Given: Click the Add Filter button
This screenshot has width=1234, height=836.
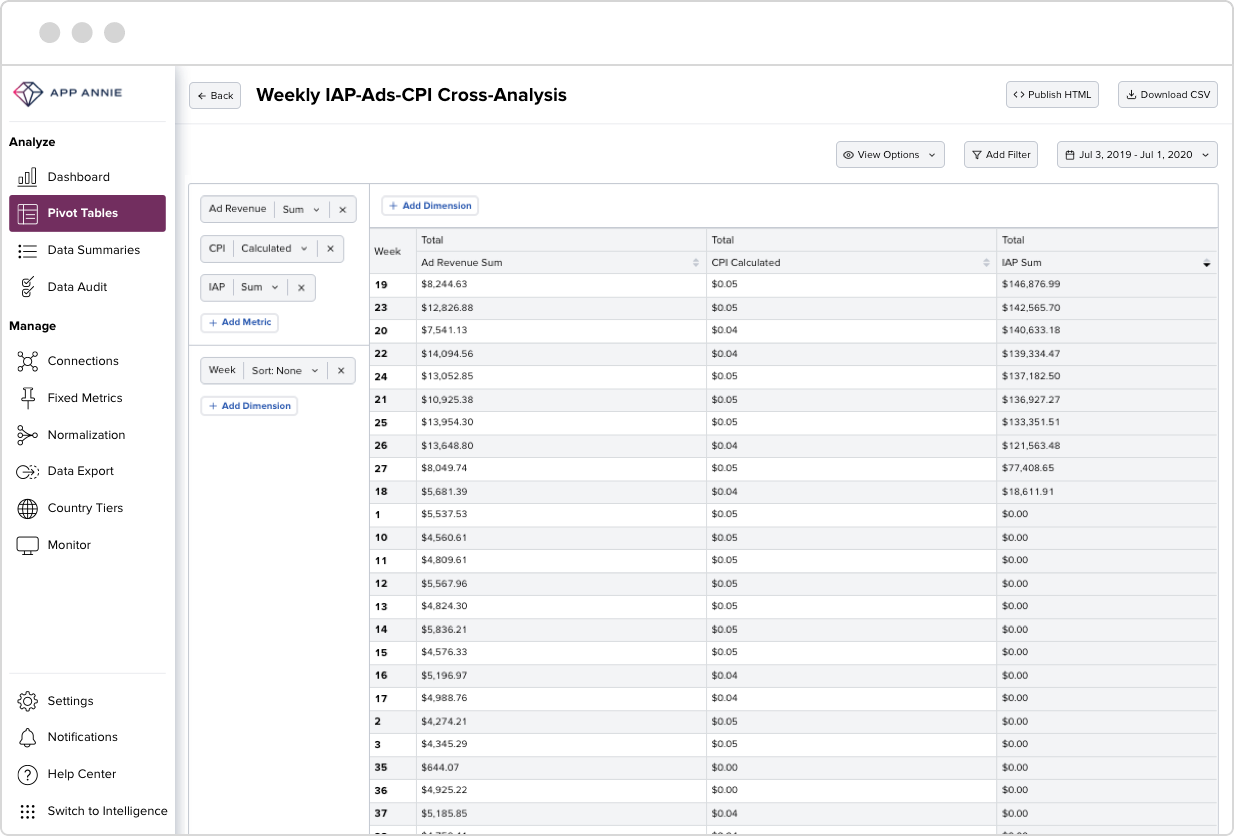Looking at the screenshot, I should click(x=1001, y=155).
